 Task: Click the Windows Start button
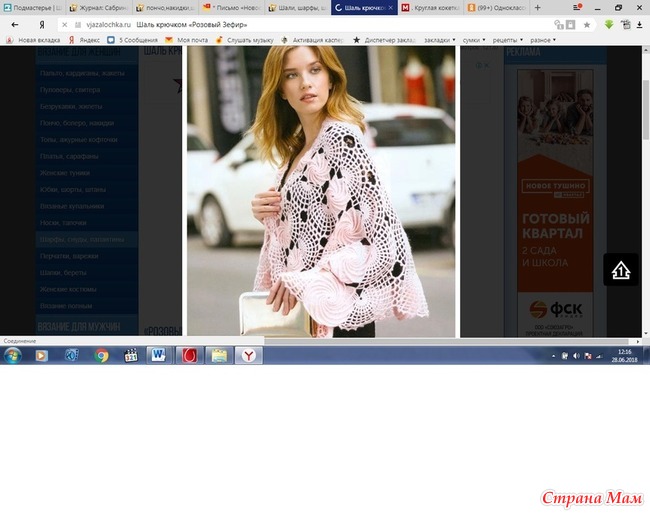pyautogui.click(x=12, y=355)
